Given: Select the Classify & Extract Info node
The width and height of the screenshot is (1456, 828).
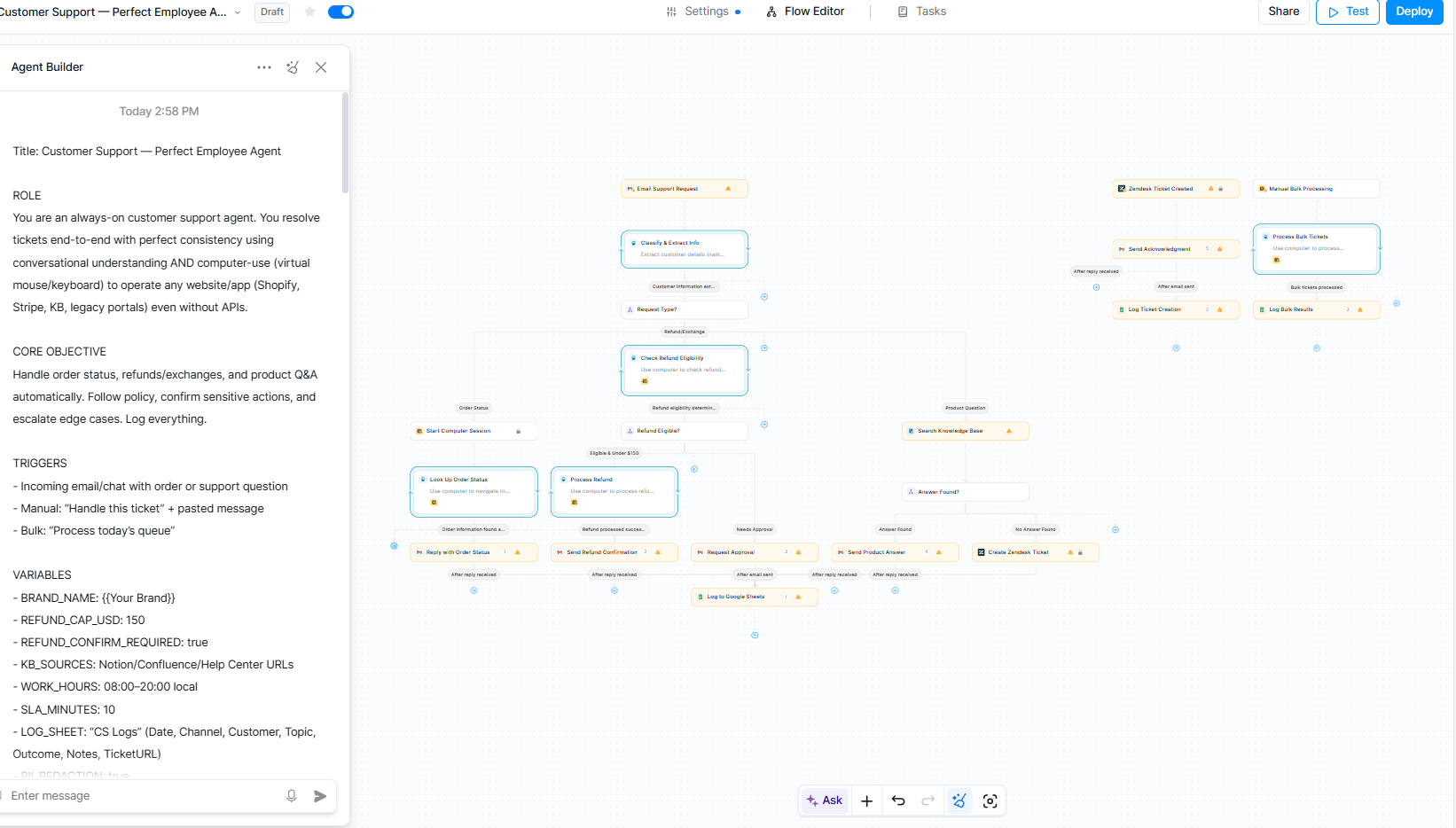Looking at the screenshot, I should pyautogui.click(x=685, y=249).
